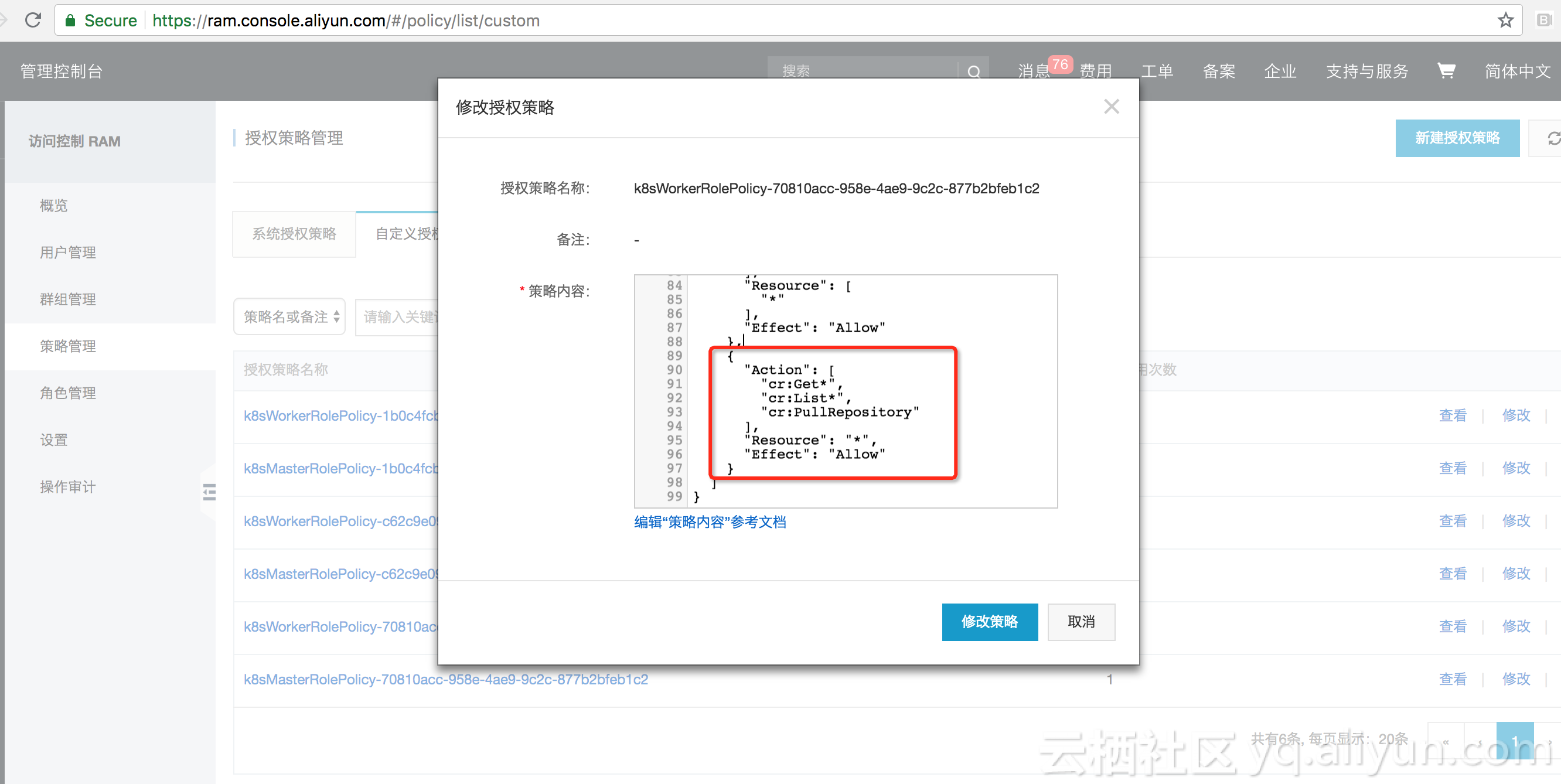Click the 新建授权策略 button
Screen dimensions: 1561x784
coord(1457,138)
